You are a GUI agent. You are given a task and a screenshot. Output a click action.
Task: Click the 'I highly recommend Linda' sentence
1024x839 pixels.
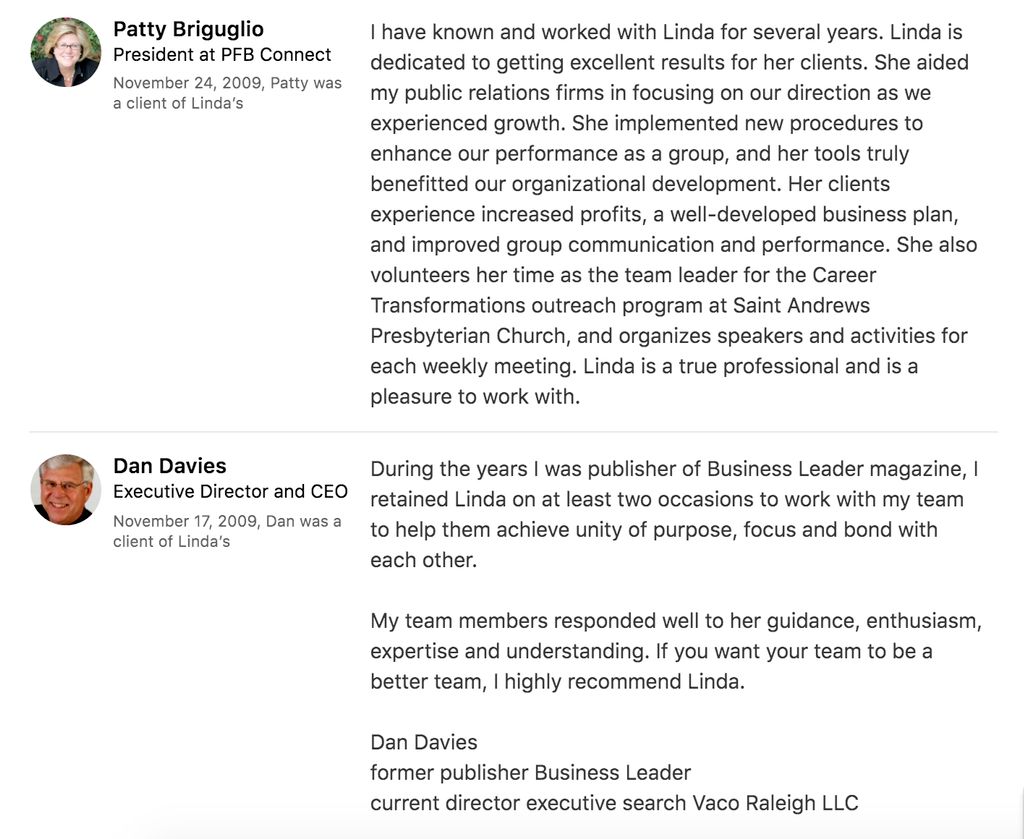click(619, 682)
